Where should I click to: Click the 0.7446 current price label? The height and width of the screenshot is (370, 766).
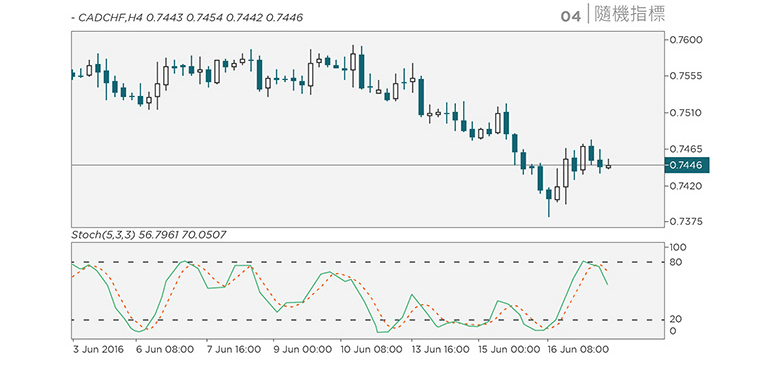(687, 166)
